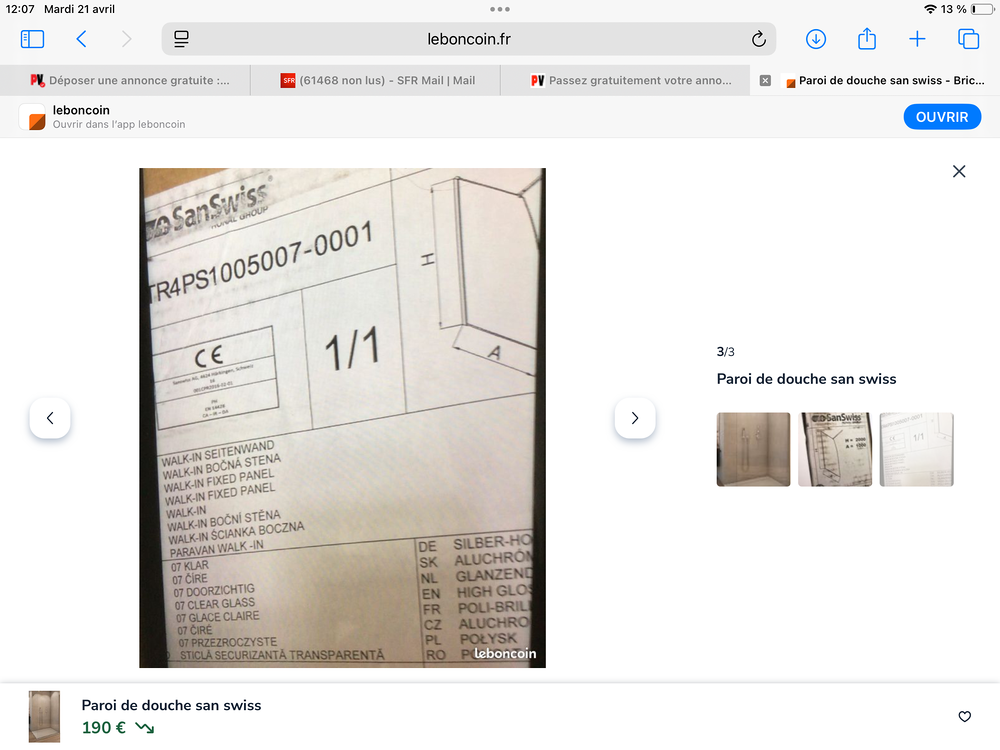Go back to the previous page

pyautogui.click(x=81, y=39)
